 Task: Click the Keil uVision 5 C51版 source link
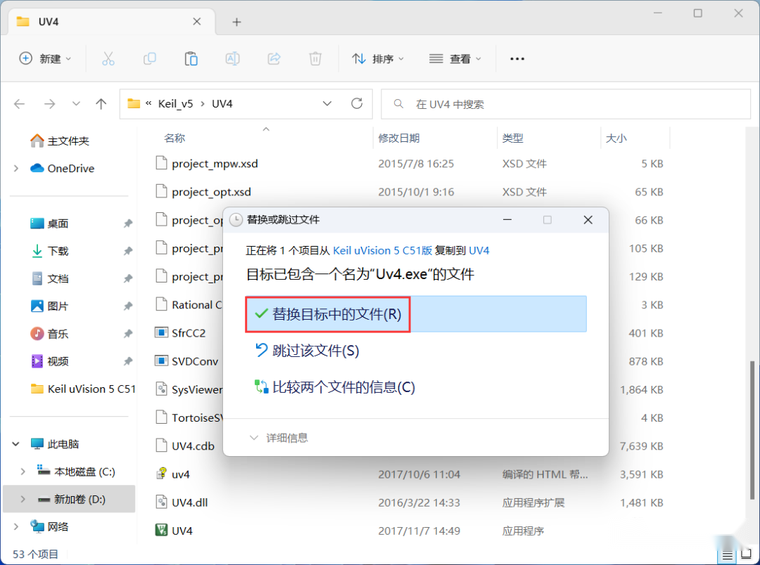click(x=383, y=250)
